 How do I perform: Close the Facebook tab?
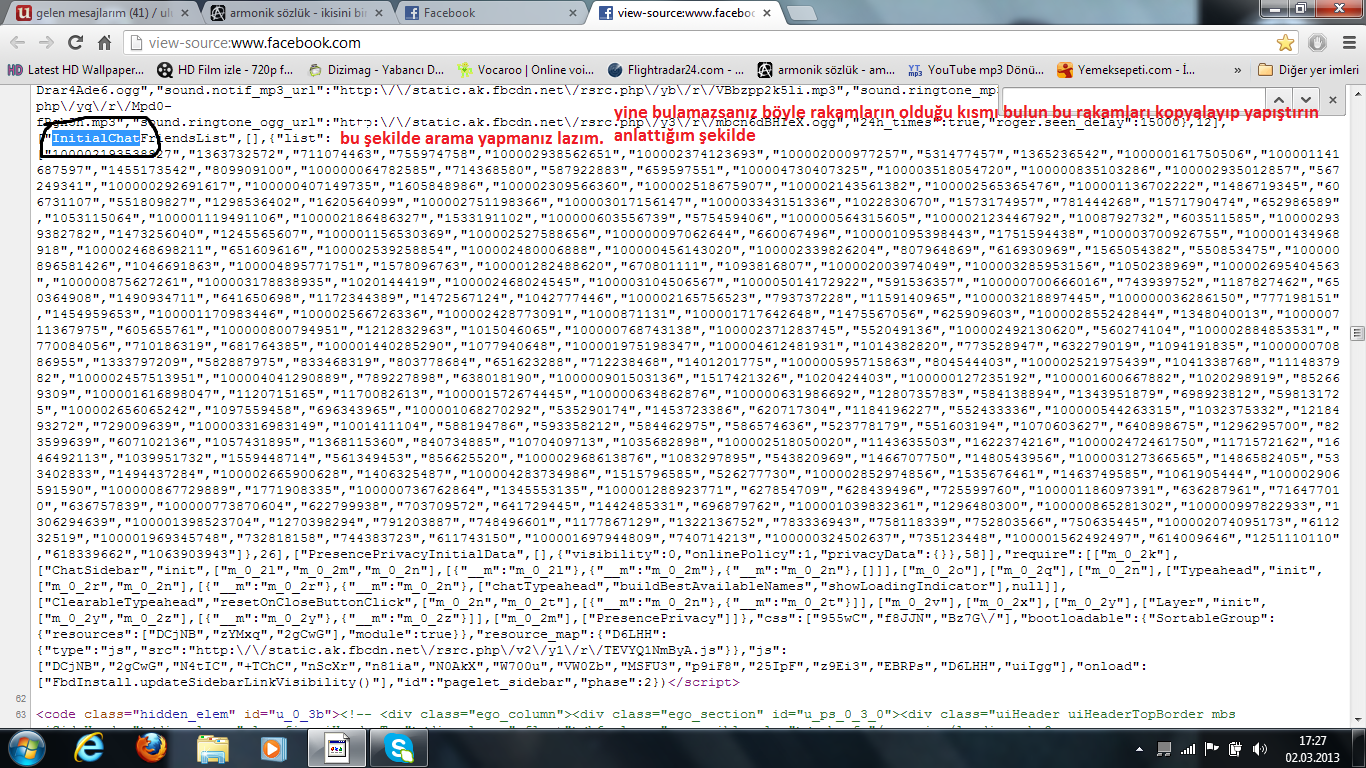(571, 13)
